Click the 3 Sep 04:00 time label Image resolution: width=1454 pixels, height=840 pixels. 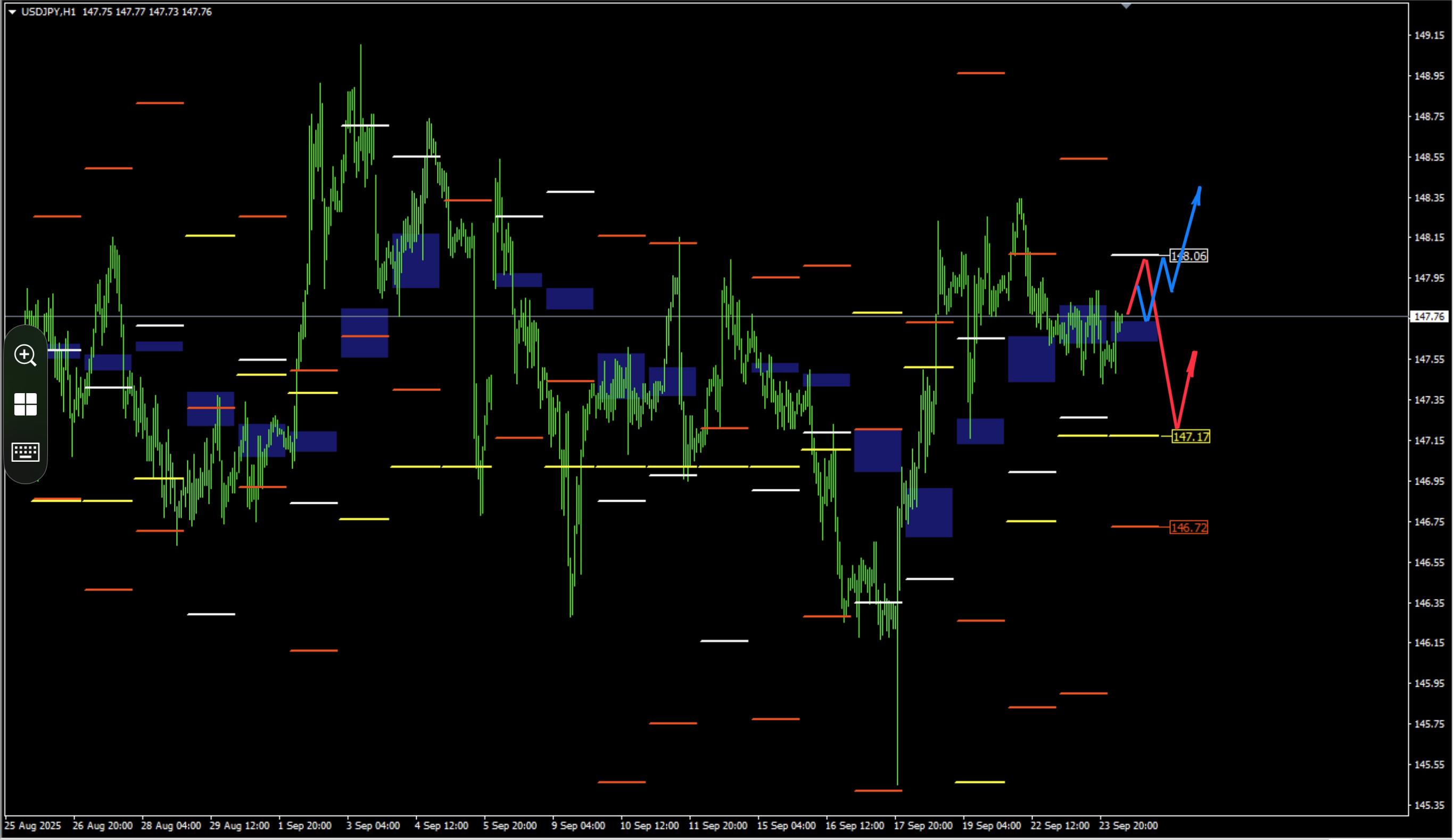pyautogui.click(x=373, y=826)
